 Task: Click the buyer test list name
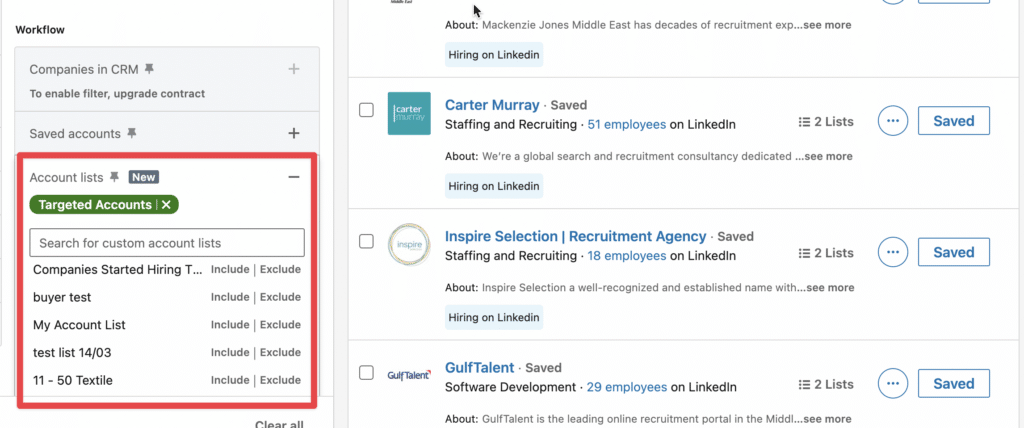62,297
